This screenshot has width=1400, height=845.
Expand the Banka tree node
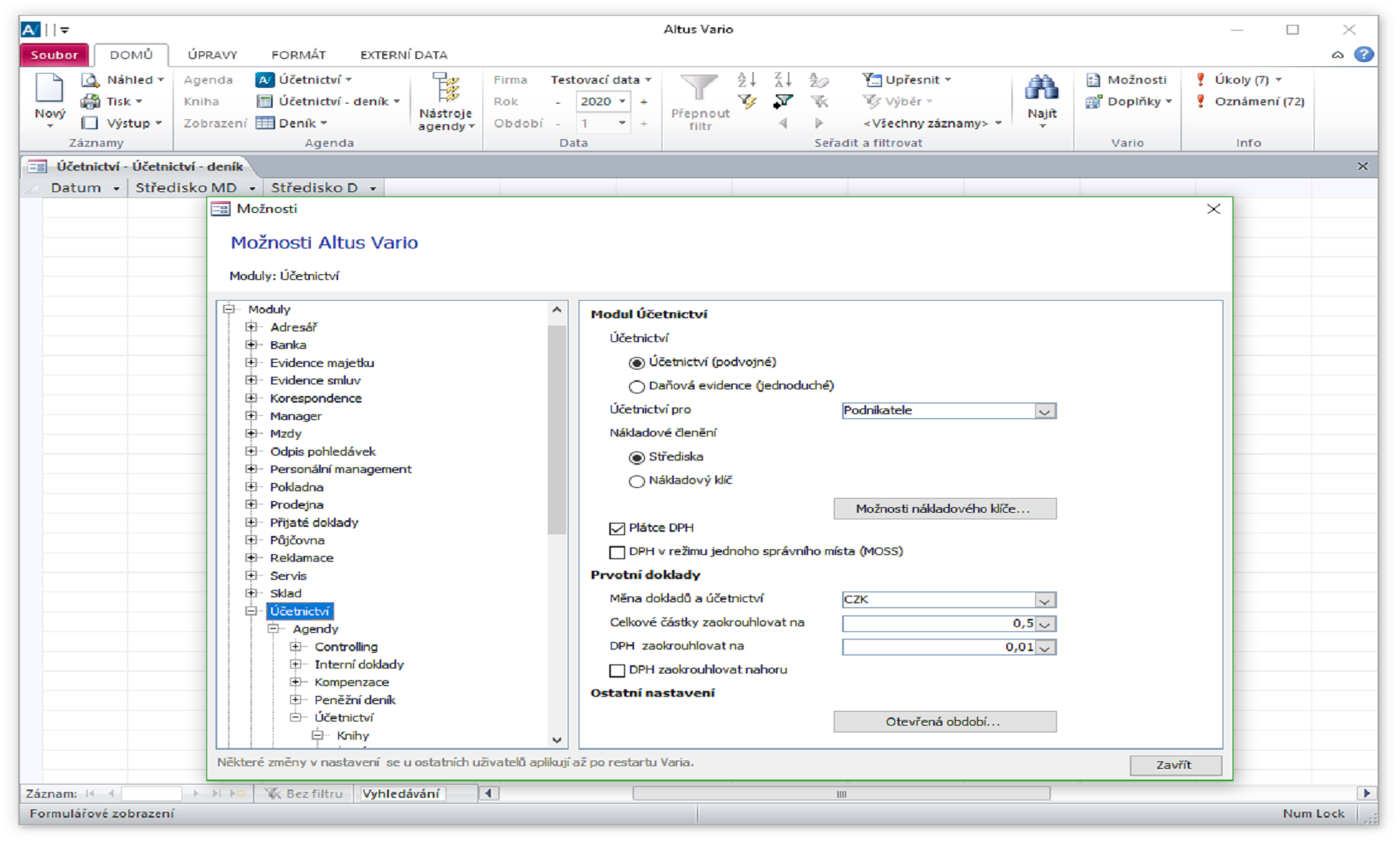click(x=251, y=345)
